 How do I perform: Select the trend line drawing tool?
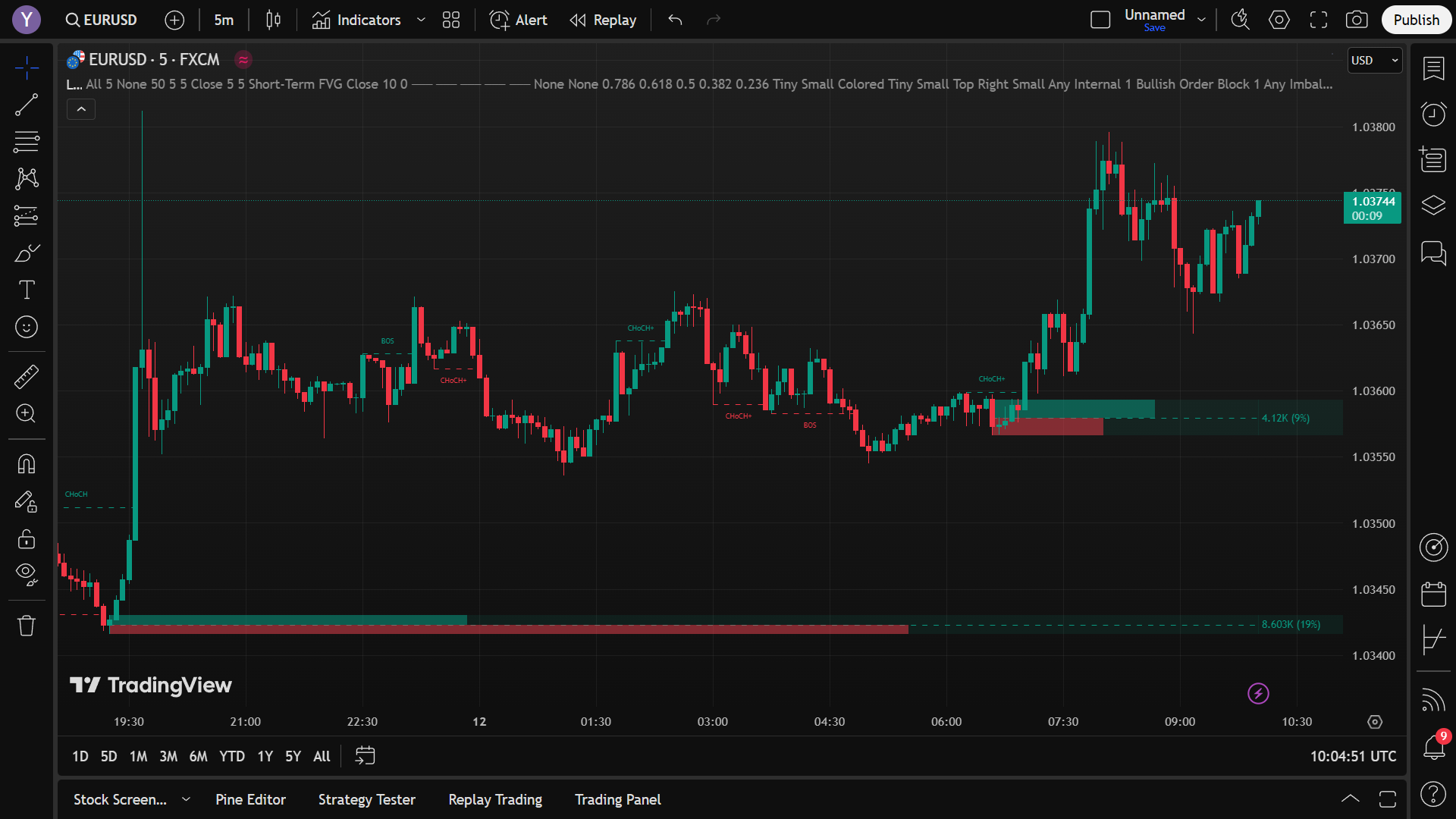[x=27, y=105]
